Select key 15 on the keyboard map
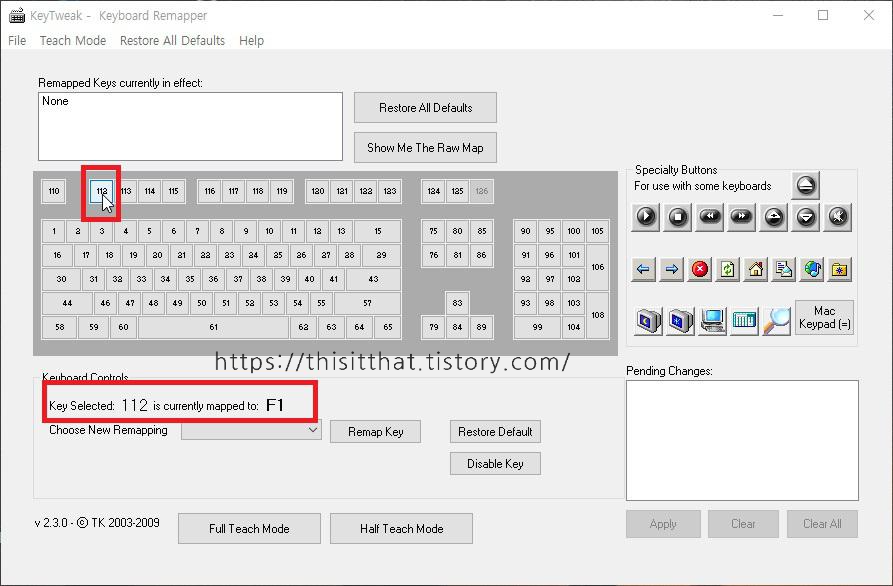893x586 pixels. (378, 231)
